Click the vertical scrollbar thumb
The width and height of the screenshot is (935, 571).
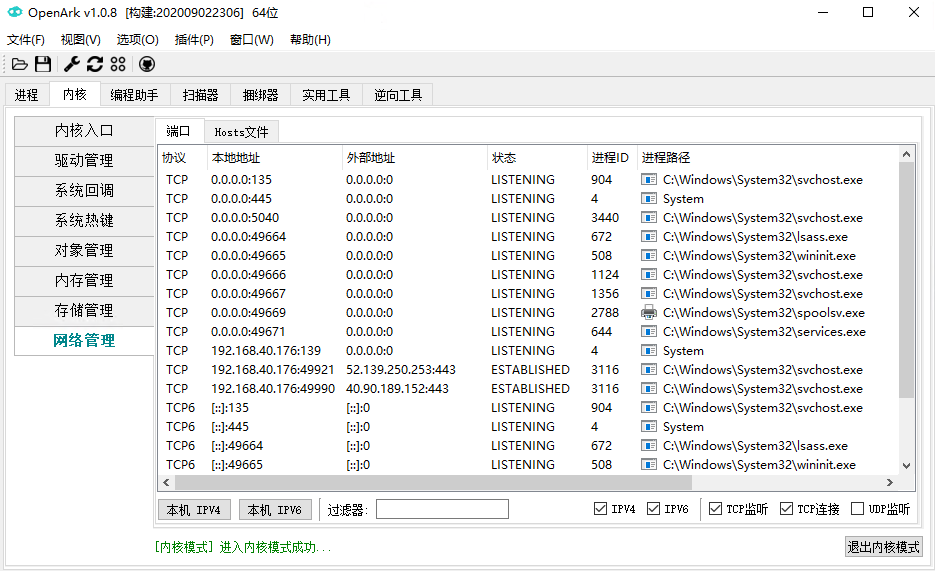[906, 280]
